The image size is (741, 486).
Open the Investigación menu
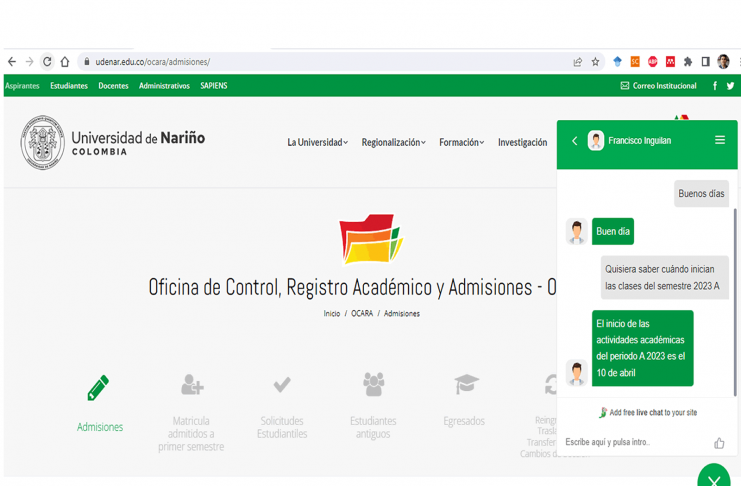coord(522,142)
